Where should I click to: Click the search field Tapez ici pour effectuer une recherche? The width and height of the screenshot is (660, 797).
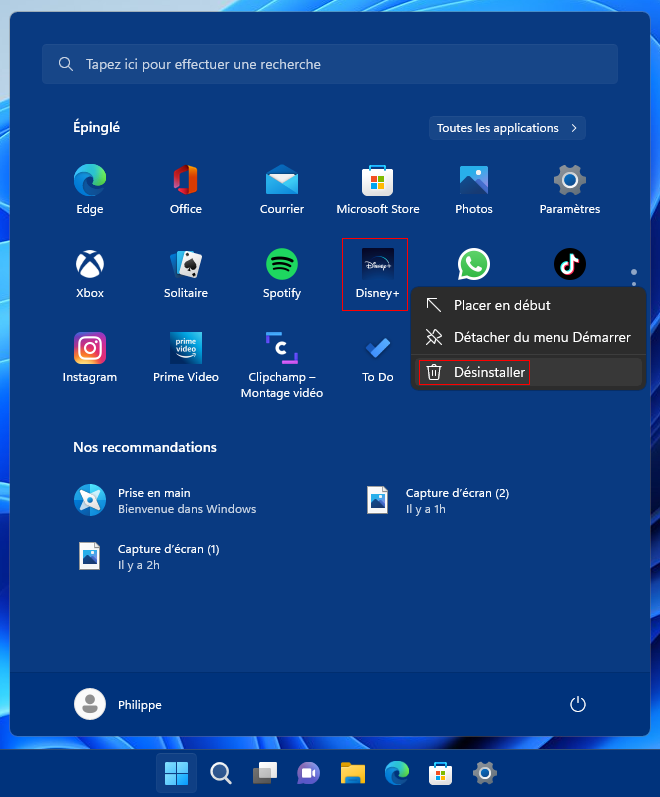tap(329, 64)
